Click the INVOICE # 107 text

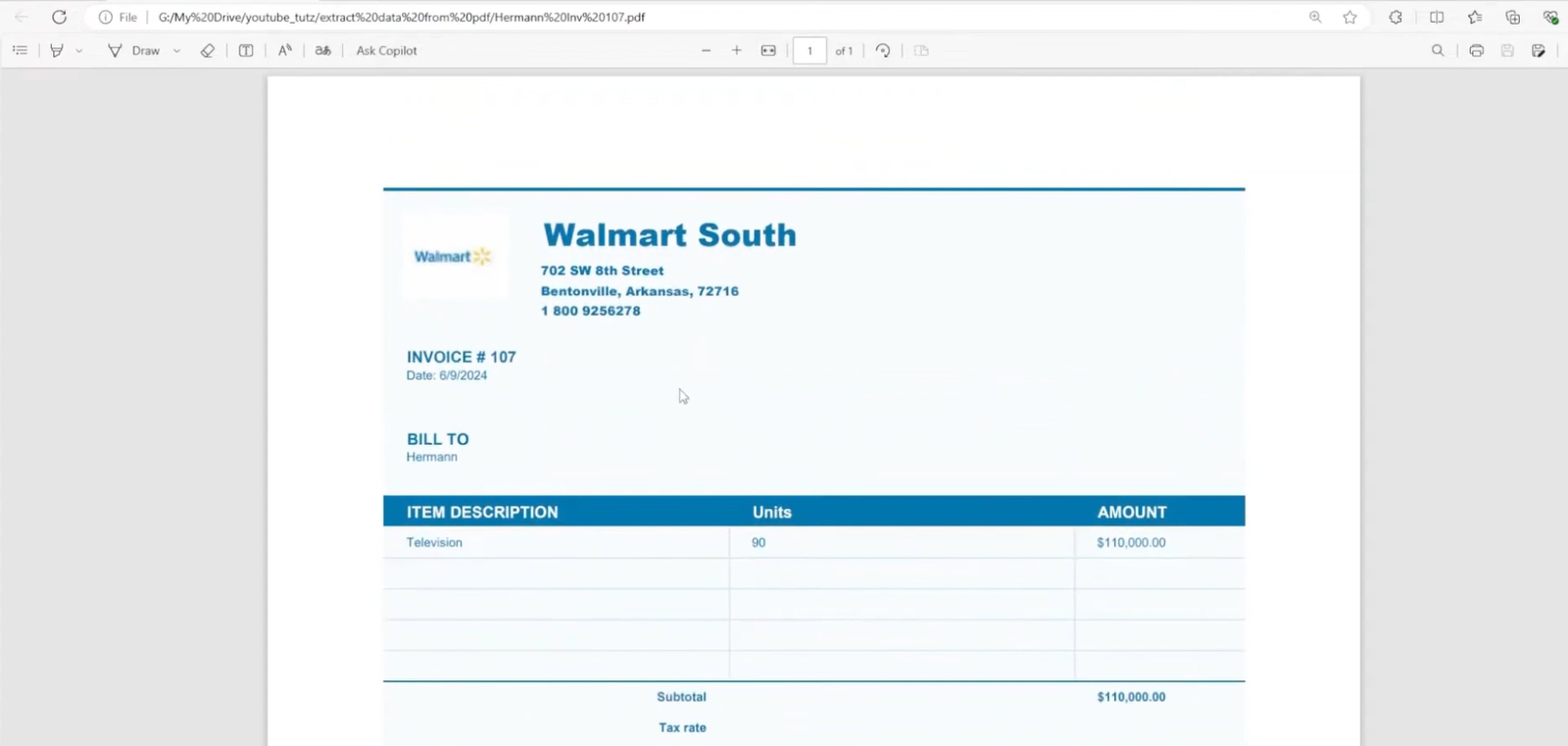pyautogui.click(x=462, y=357)
